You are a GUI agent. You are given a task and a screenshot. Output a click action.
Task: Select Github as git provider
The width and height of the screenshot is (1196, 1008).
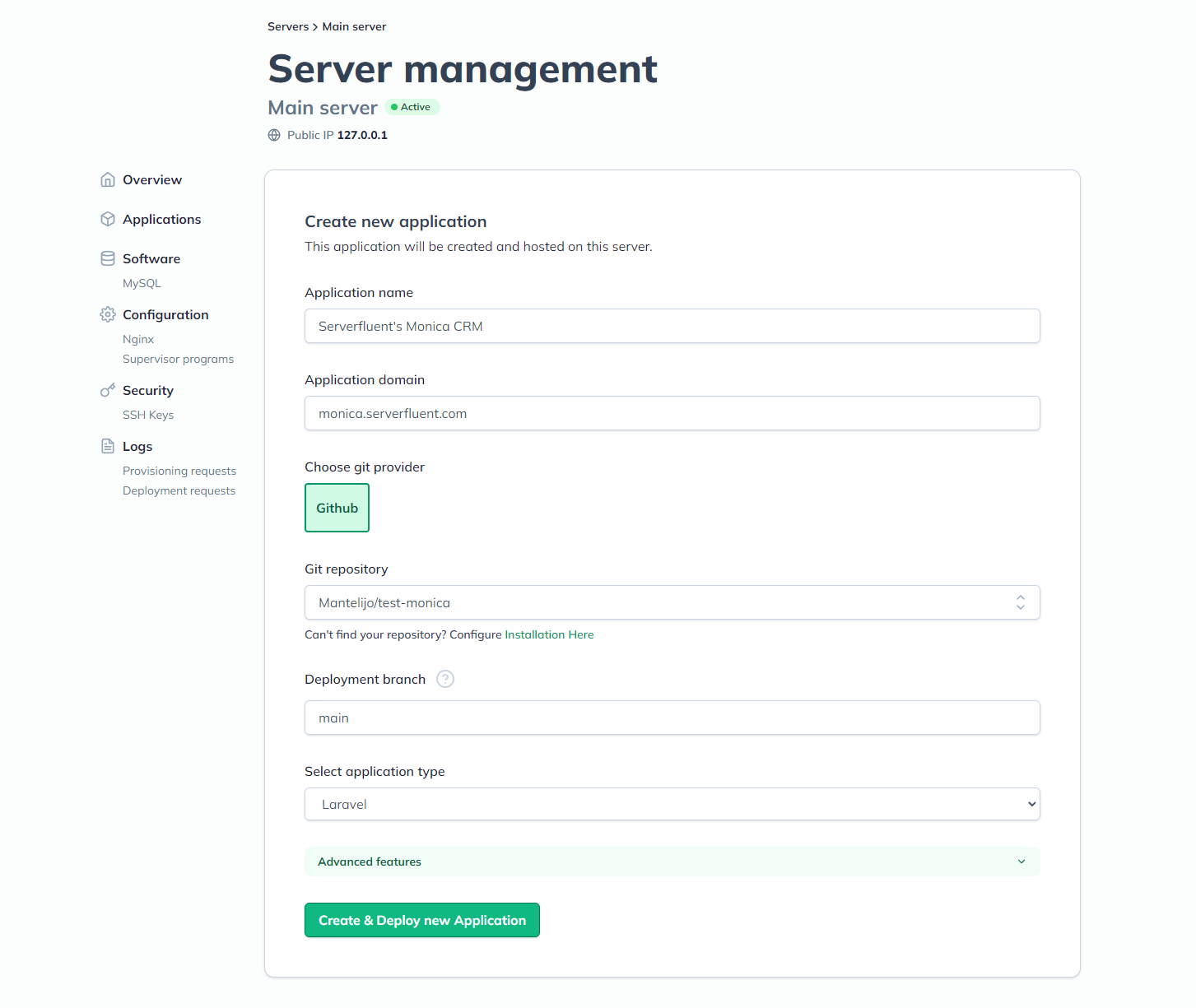(337, 508)
